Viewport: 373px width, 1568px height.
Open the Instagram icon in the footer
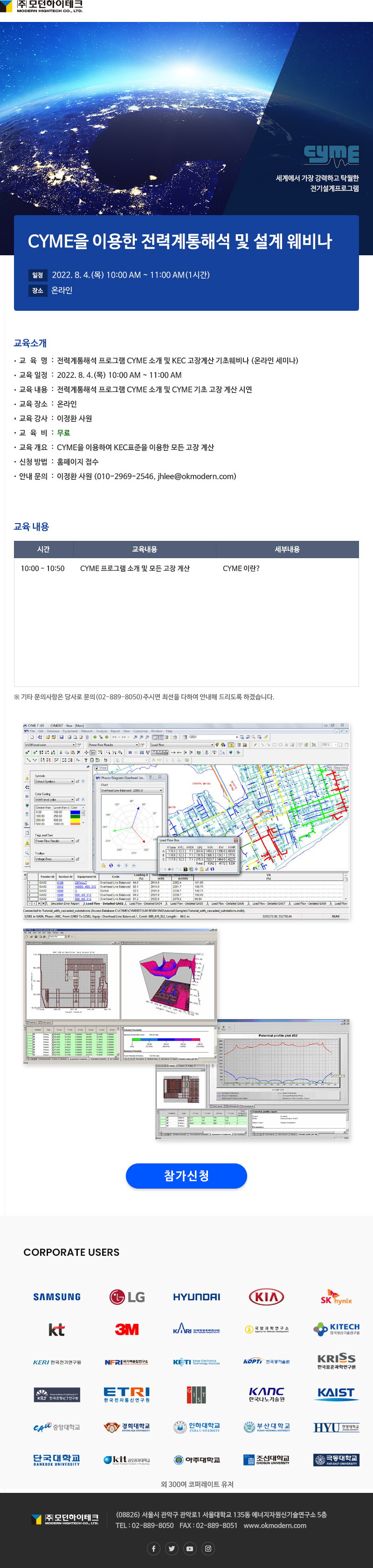click(208, 1548)
